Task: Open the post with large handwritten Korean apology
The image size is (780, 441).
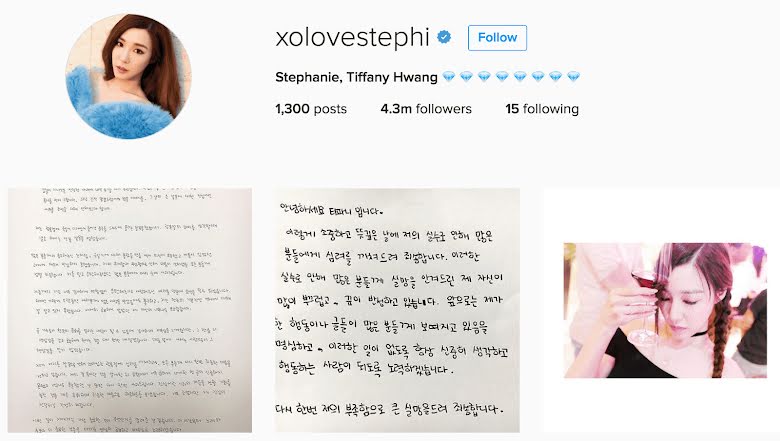Action: pyautogui.click(x=397, y=310)
